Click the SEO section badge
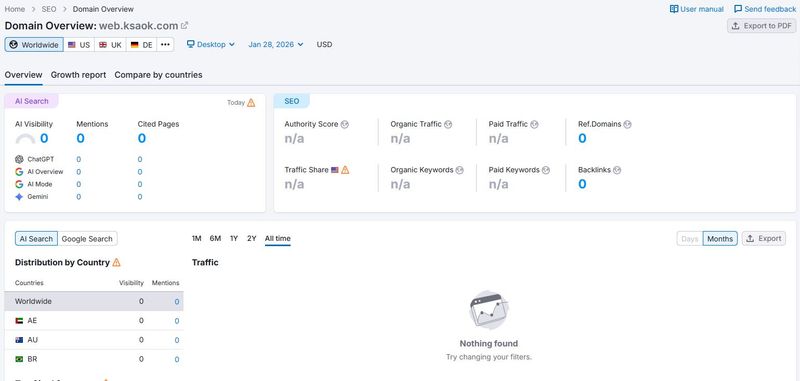Screen dimensions: 800x381 click(292, 101)
